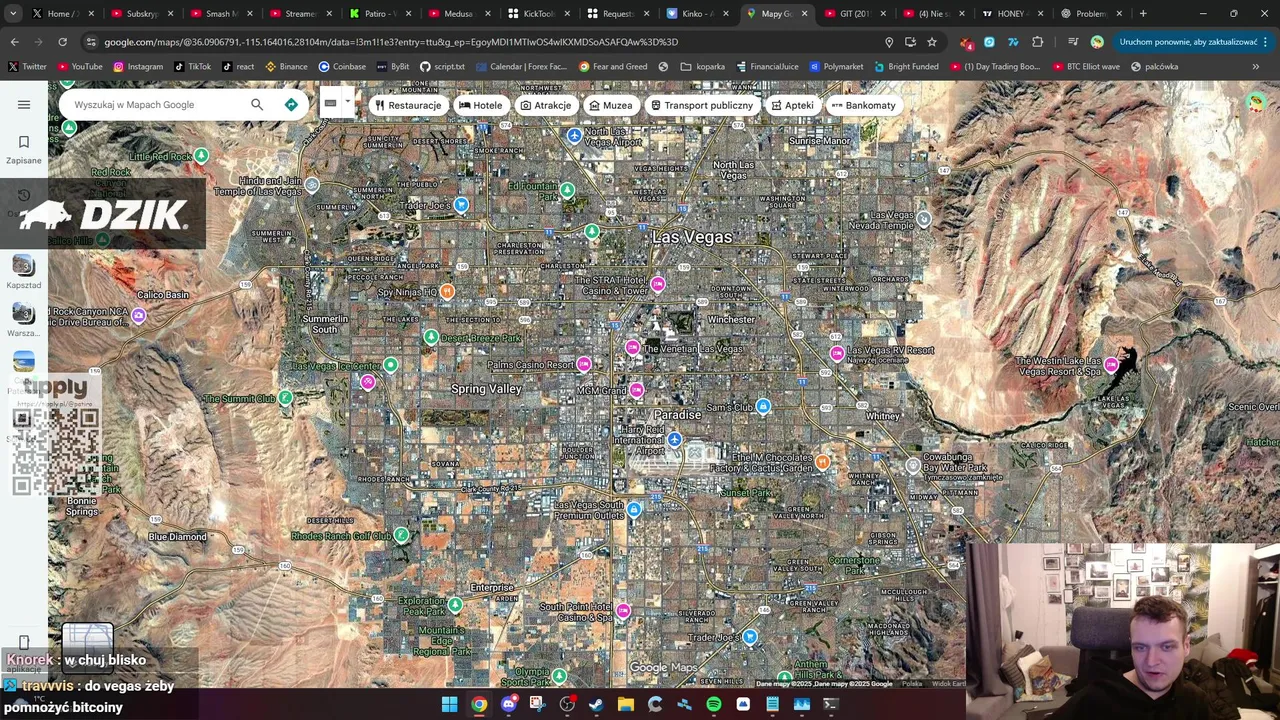This screenshot has width=1280, height=720.
Task: Click Uruchom ponownie, aby zaktualizować button
Action: (1188, 42)
